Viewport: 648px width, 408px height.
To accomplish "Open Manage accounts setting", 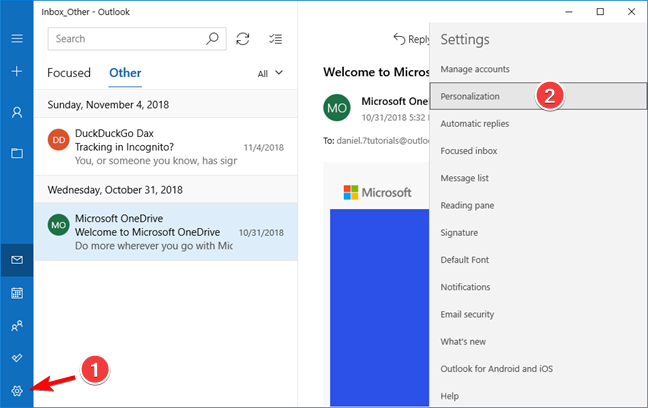I will click(x=538, y=69).
